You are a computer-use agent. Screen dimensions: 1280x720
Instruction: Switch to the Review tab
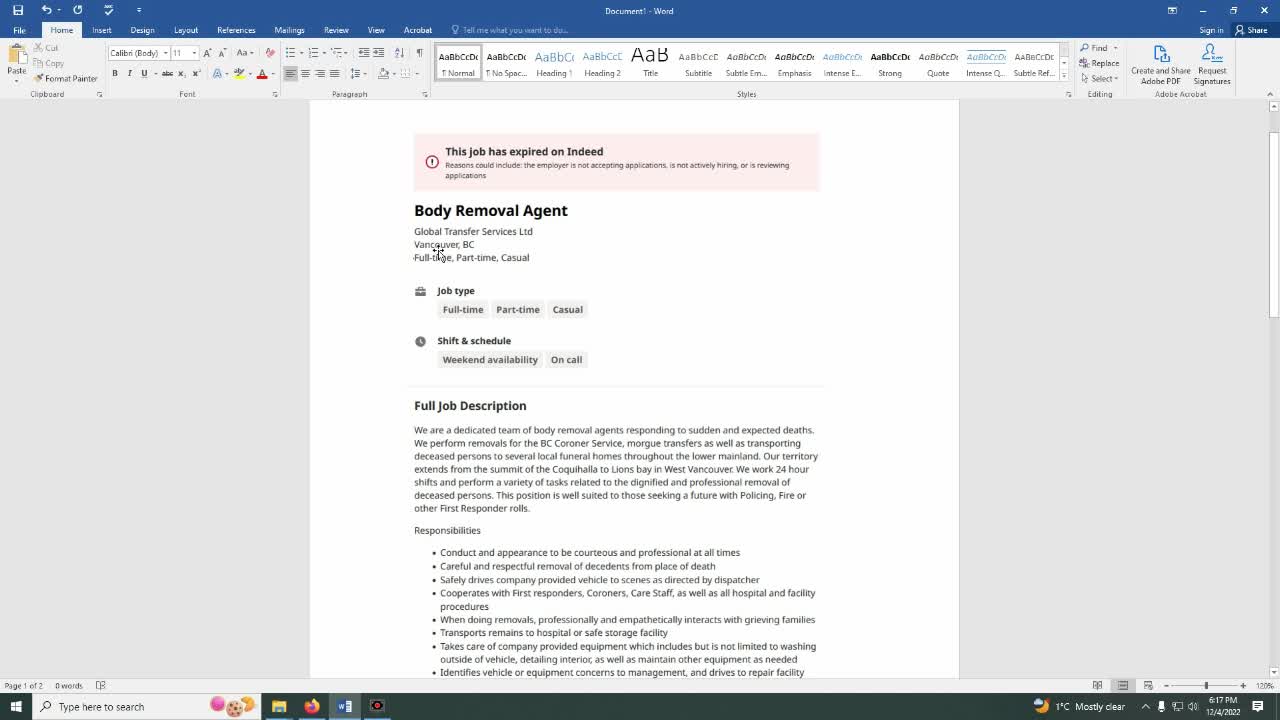pos(336,30)
